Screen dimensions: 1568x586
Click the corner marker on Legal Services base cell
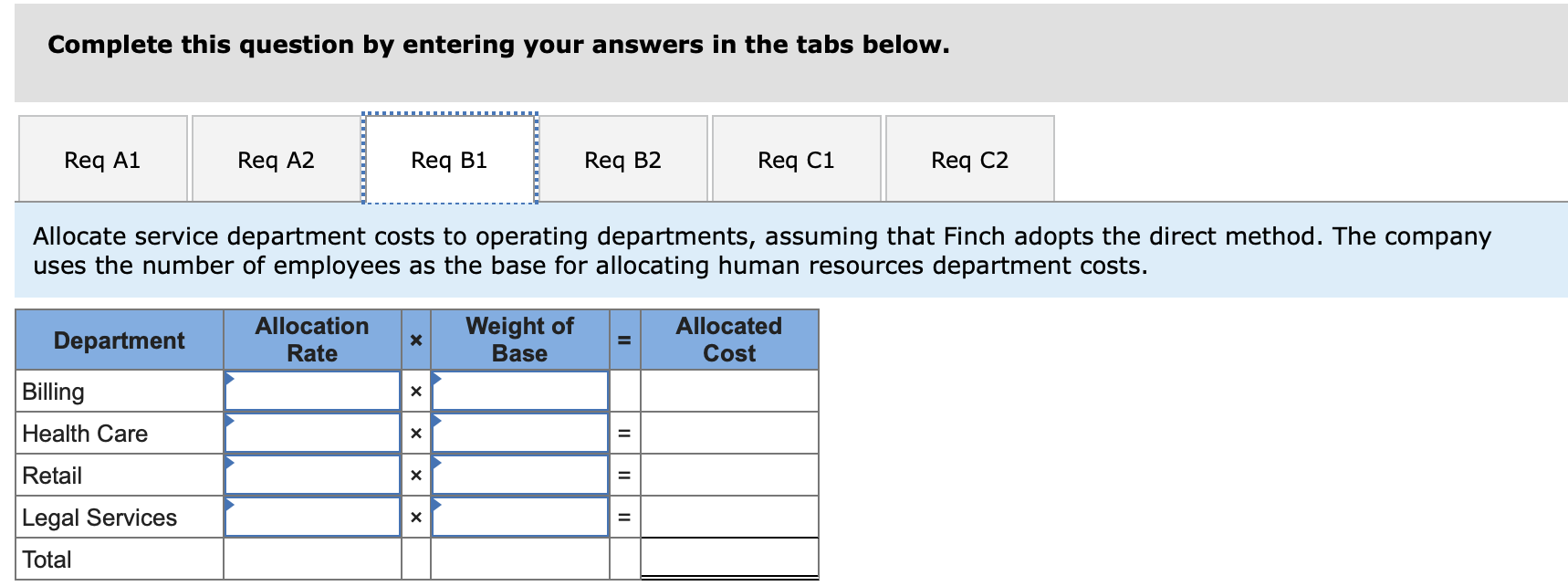(x=436, y=503)
